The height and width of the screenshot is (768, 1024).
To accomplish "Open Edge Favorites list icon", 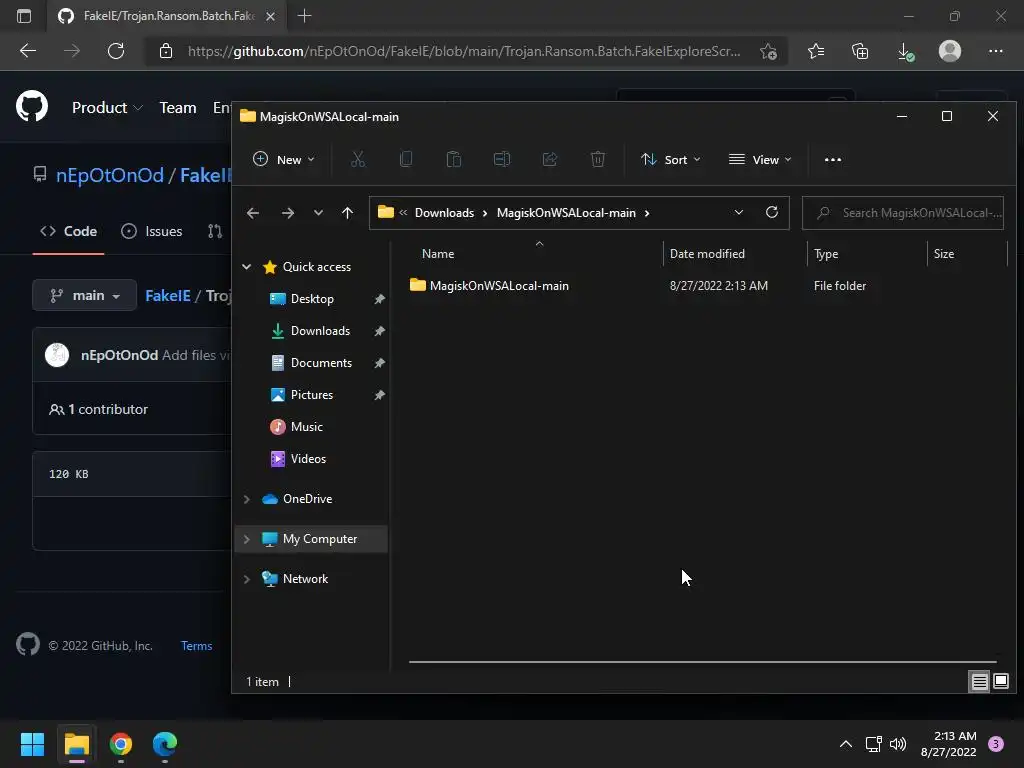I will pyautogui.click(x=816, y=51).
